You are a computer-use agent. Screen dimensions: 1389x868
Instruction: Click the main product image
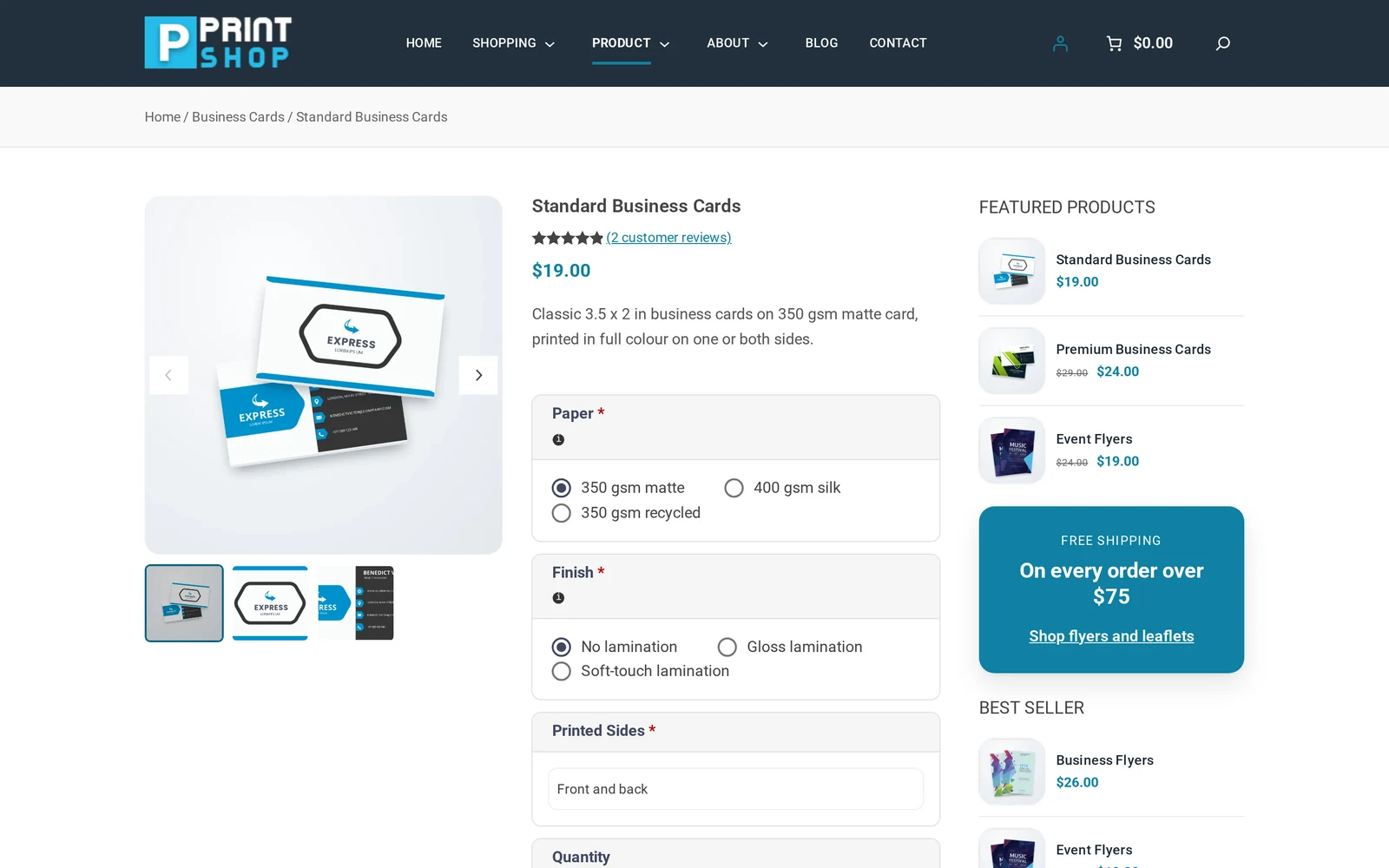(x=324, y=375)
